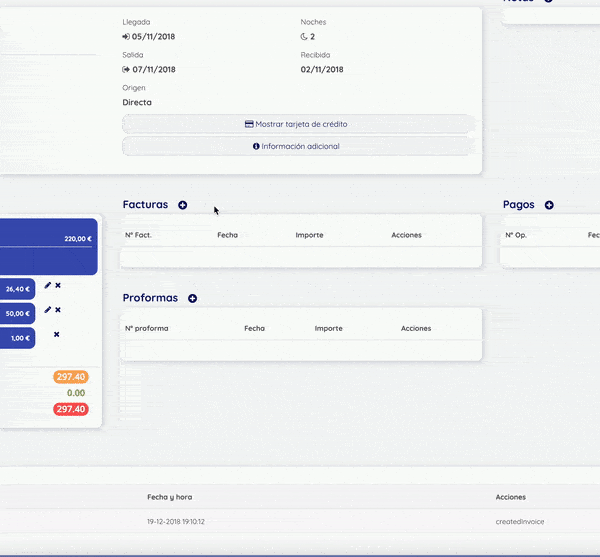Click the Facturas section heading
This screenshot has height=557, width=600.
[145, 205]
